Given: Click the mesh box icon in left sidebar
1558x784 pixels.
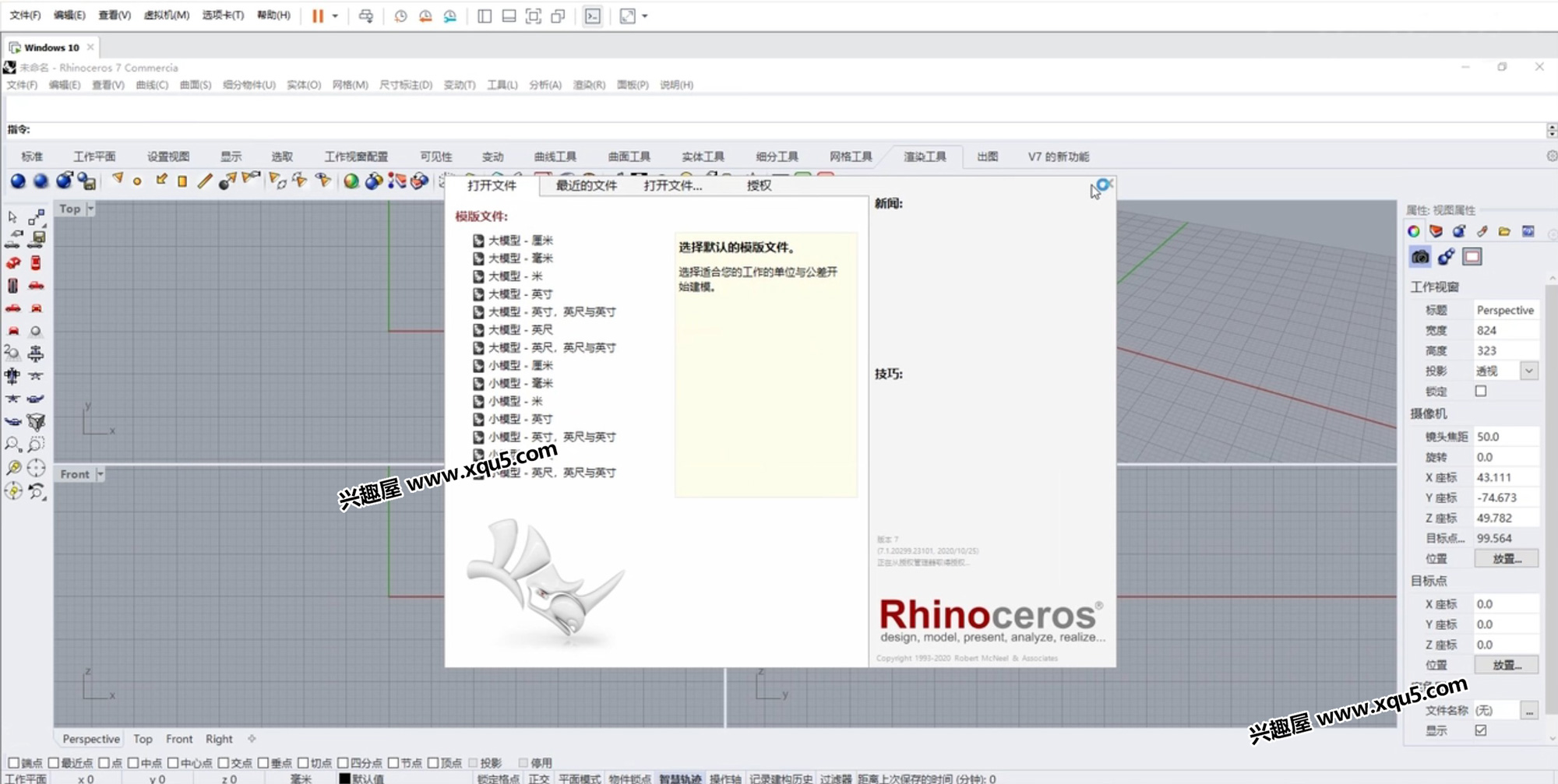Looking at the screenshot, I should click(36, 422).
